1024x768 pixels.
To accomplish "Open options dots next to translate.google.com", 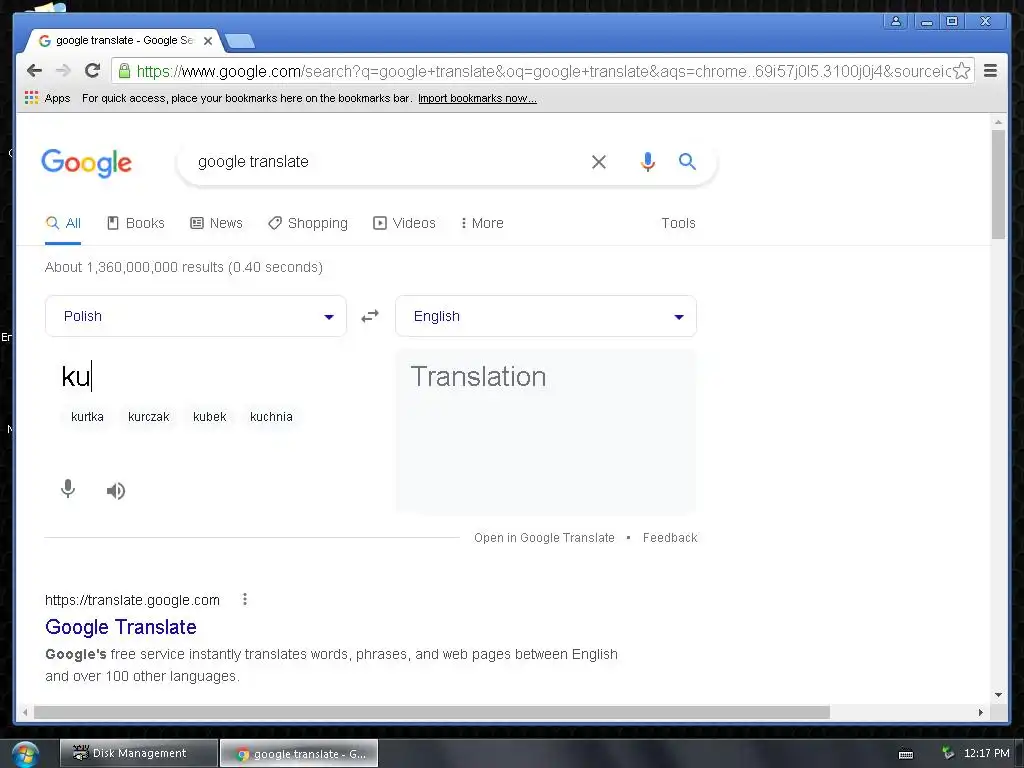I will 245,600.
